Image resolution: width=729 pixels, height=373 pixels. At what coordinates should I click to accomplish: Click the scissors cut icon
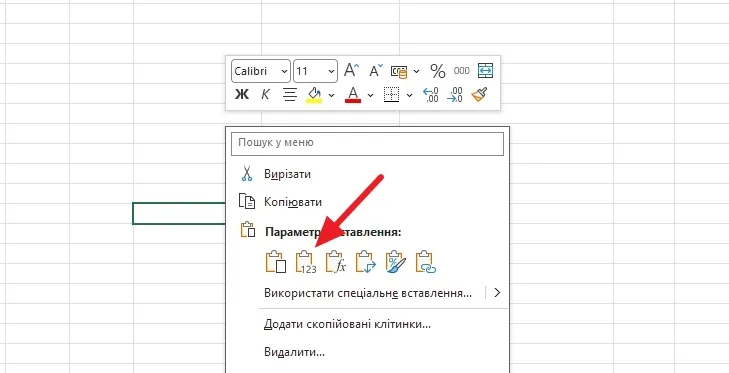(x=246, y=174)
